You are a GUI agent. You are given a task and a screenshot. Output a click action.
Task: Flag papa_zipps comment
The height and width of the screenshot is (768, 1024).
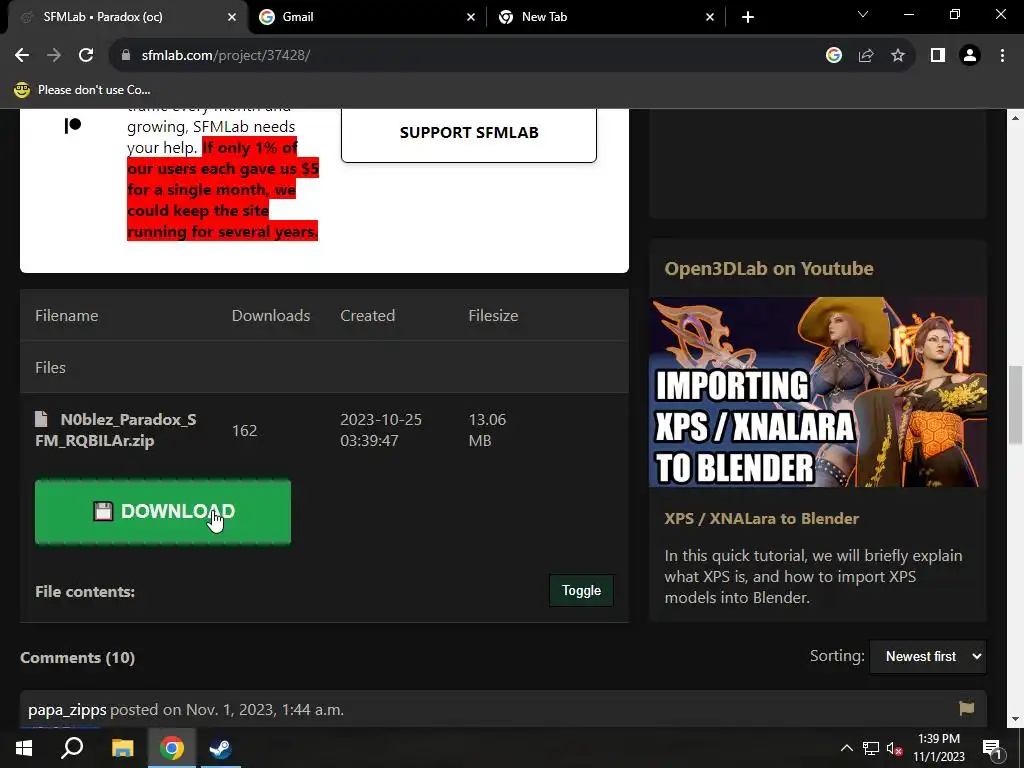click(x=967, y=708)
